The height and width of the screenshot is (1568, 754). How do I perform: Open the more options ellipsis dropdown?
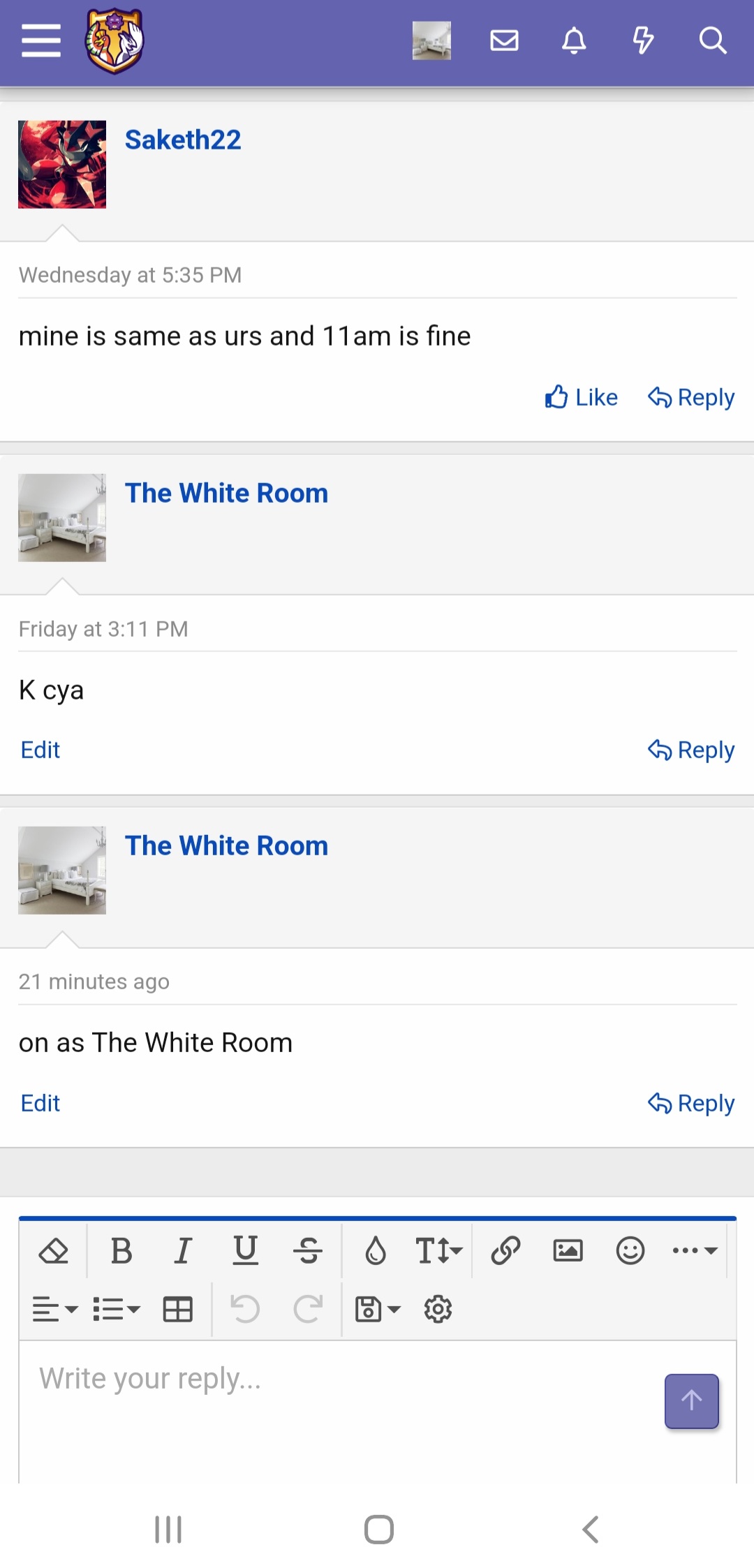pos(695,1251)
